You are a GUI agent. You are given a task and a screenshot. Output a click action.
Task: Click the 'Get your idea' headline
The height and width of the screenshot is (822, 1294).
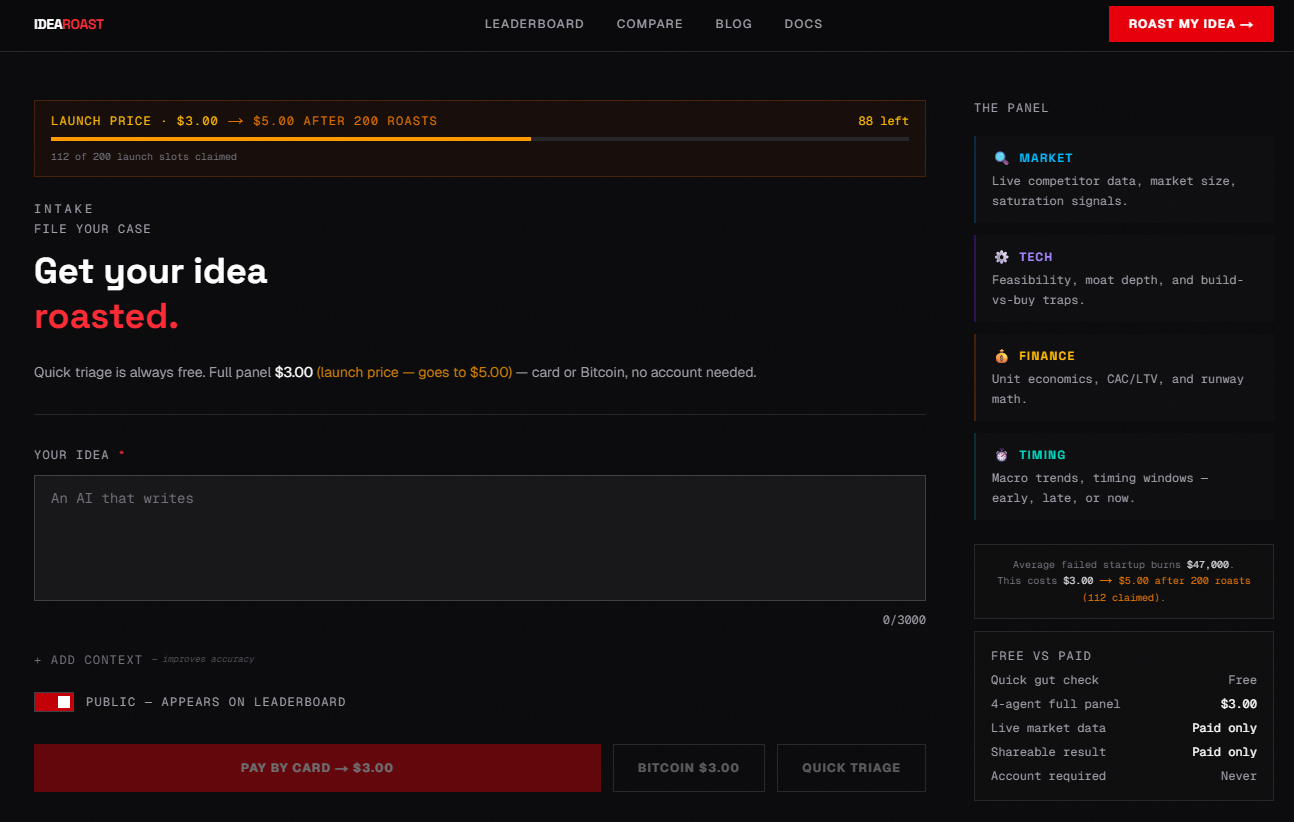pyautogui.click(x=151, y=271)
